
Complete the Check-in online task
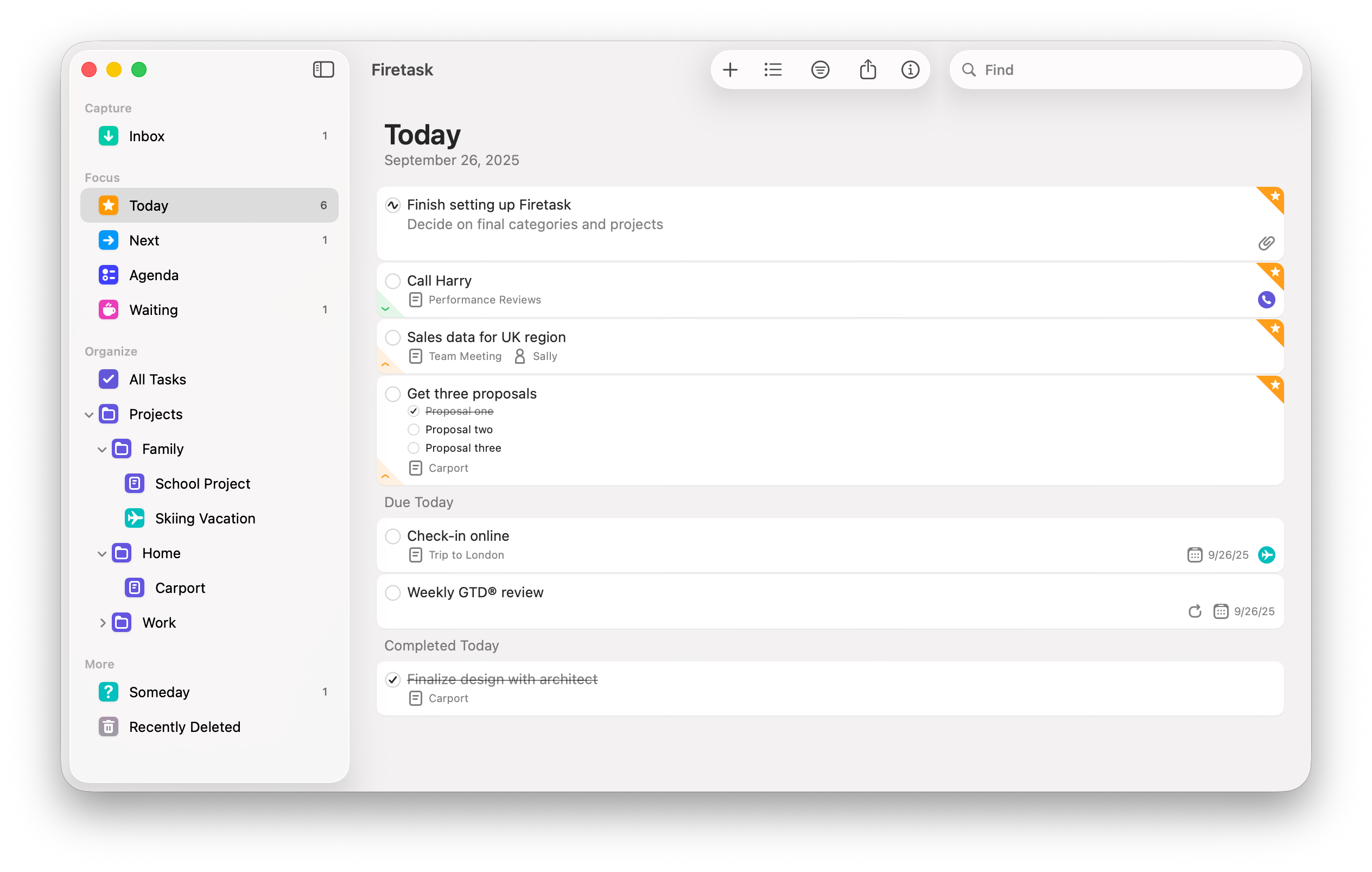point(392,536)
